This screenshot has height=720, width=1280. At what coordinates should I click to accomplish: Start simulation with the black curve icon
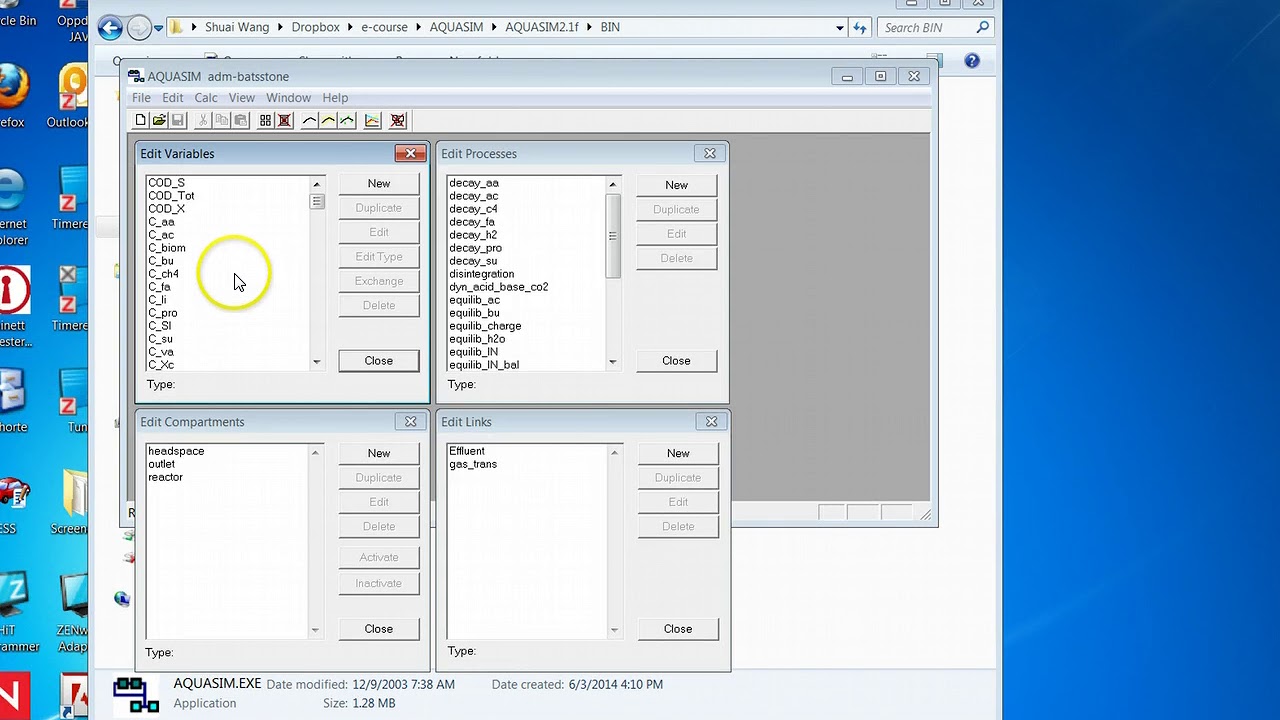310,120
